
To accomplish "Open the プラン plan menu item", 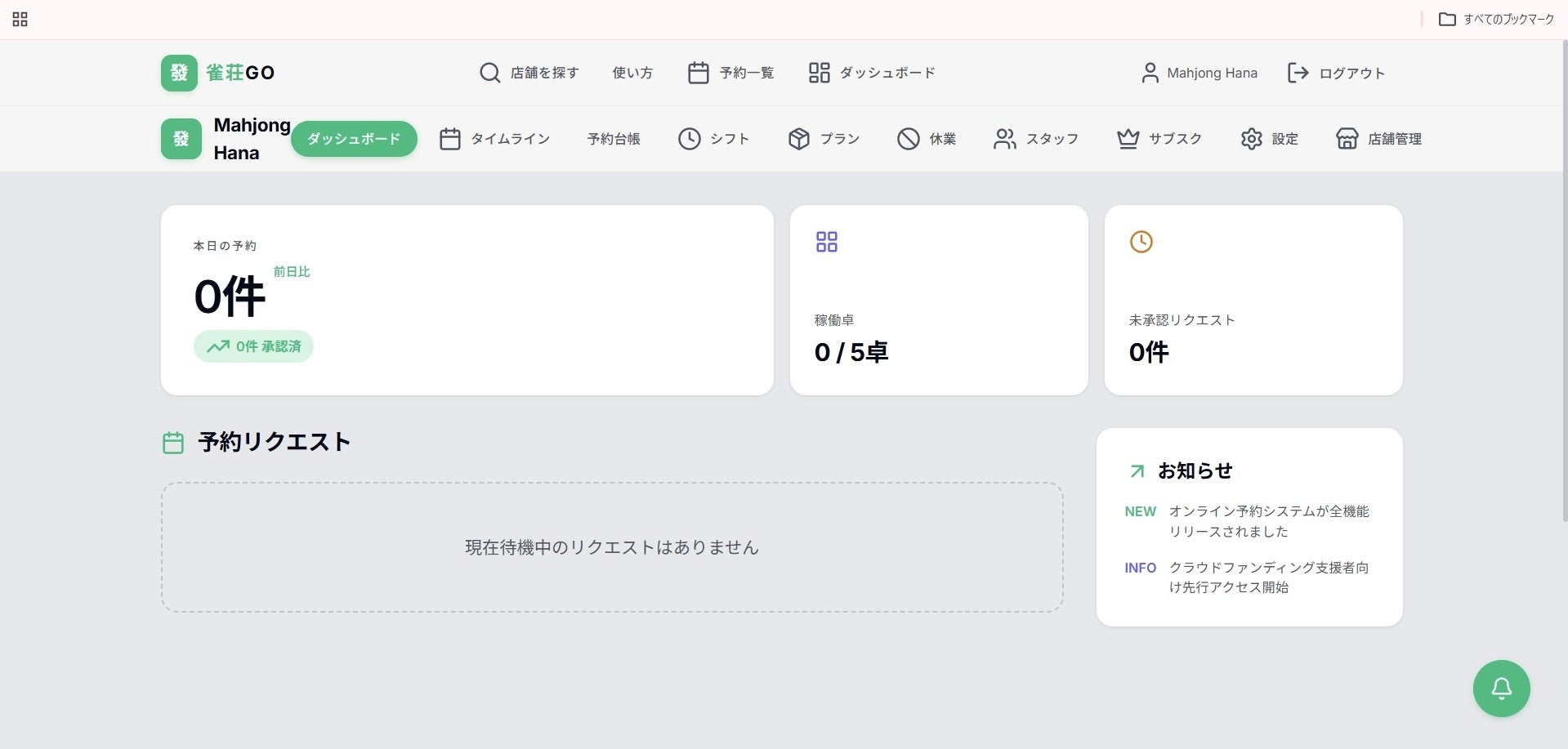I will (x=824, y=139).
